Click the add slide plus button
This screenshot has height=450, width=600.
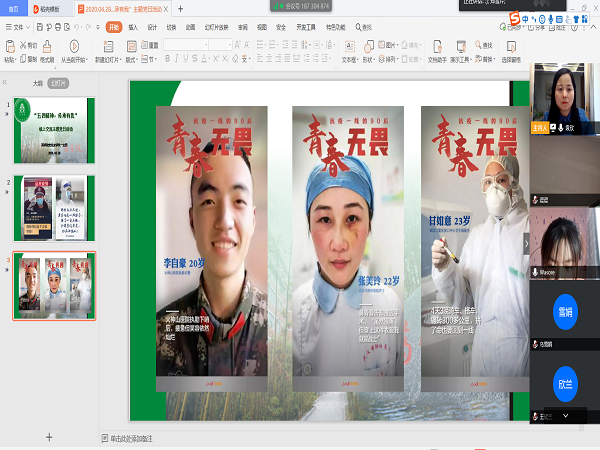(x=49, y=437)
